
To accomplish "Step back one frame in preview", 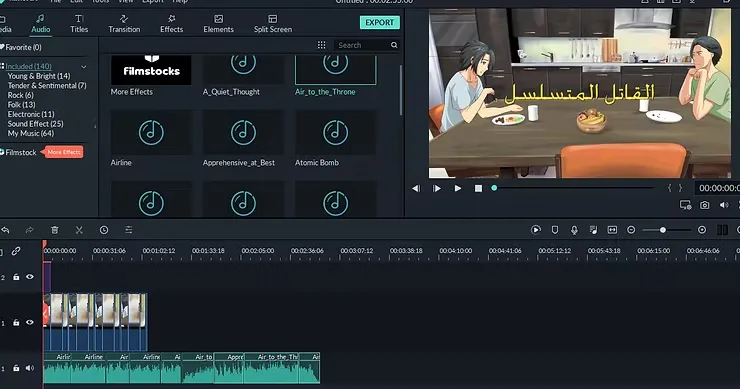I will [416, 188].
